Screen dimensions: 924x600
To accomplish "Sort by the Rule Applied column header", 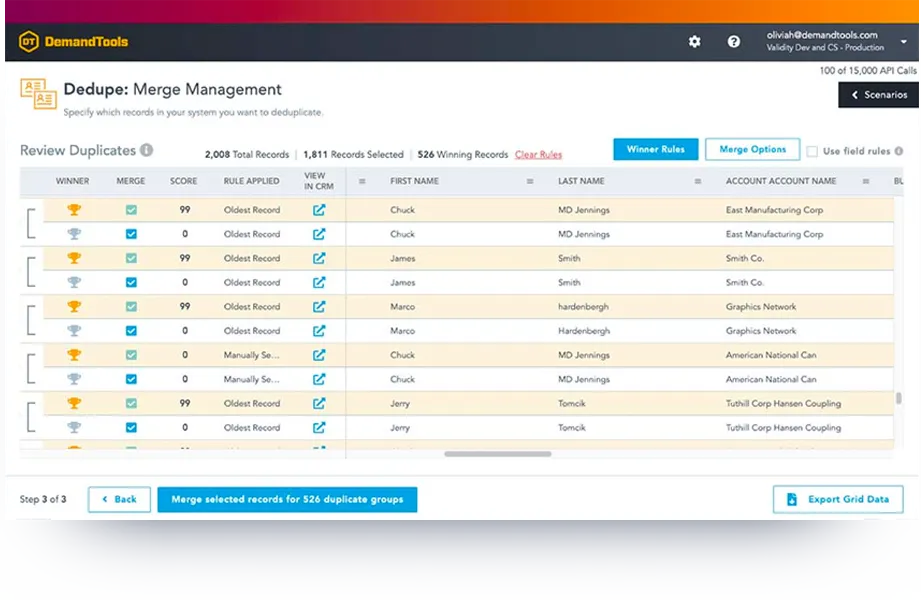I will pyautogui.click(x=251, y=181).
